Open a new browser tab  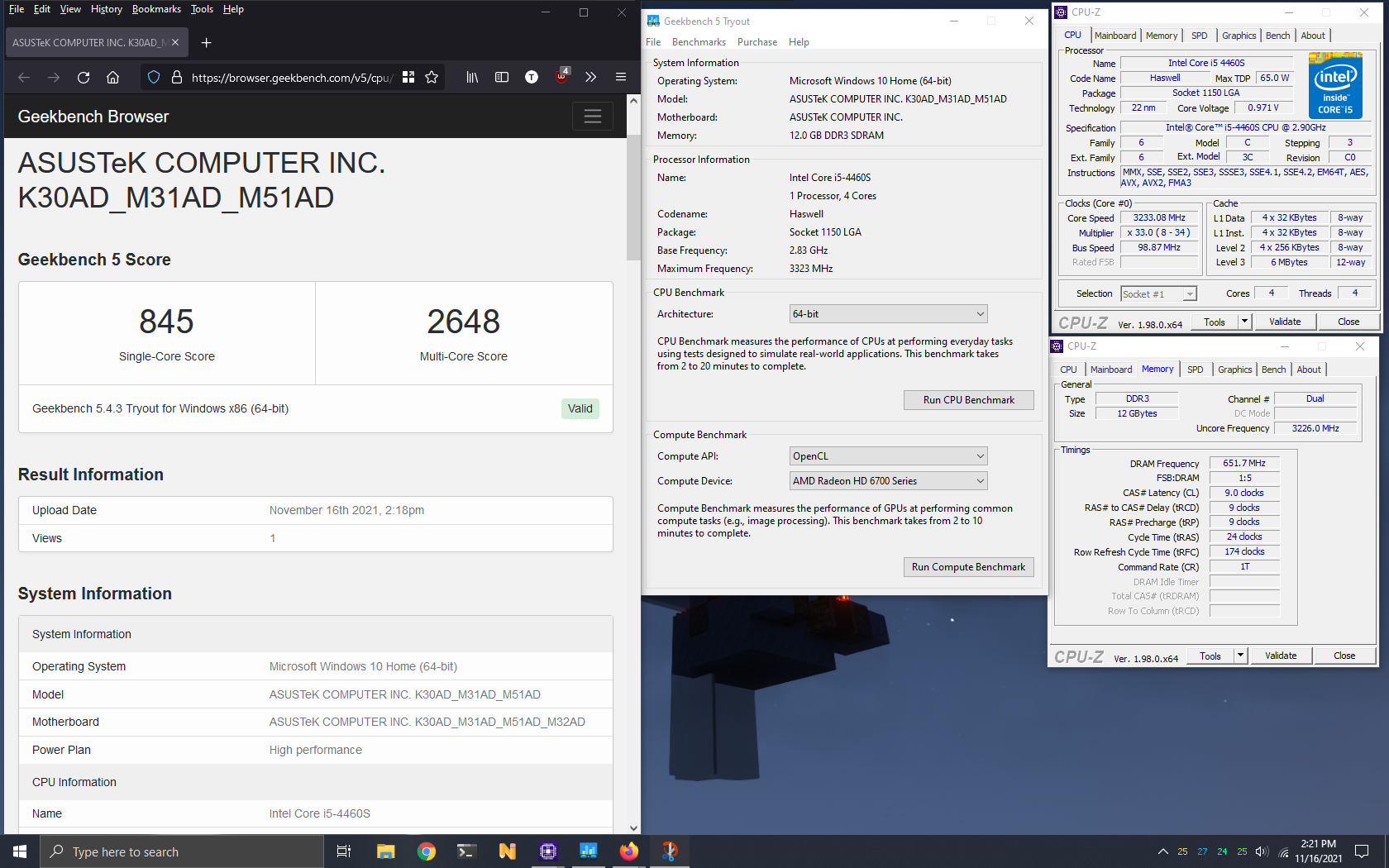click(207, 42)
